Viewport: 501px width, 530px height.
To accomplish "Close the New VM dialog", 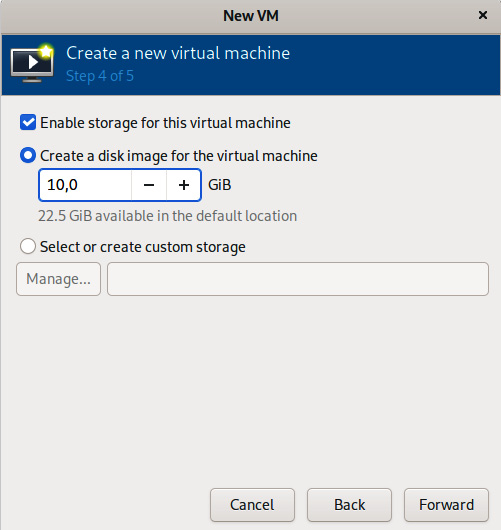I will [x=483, y=15].
